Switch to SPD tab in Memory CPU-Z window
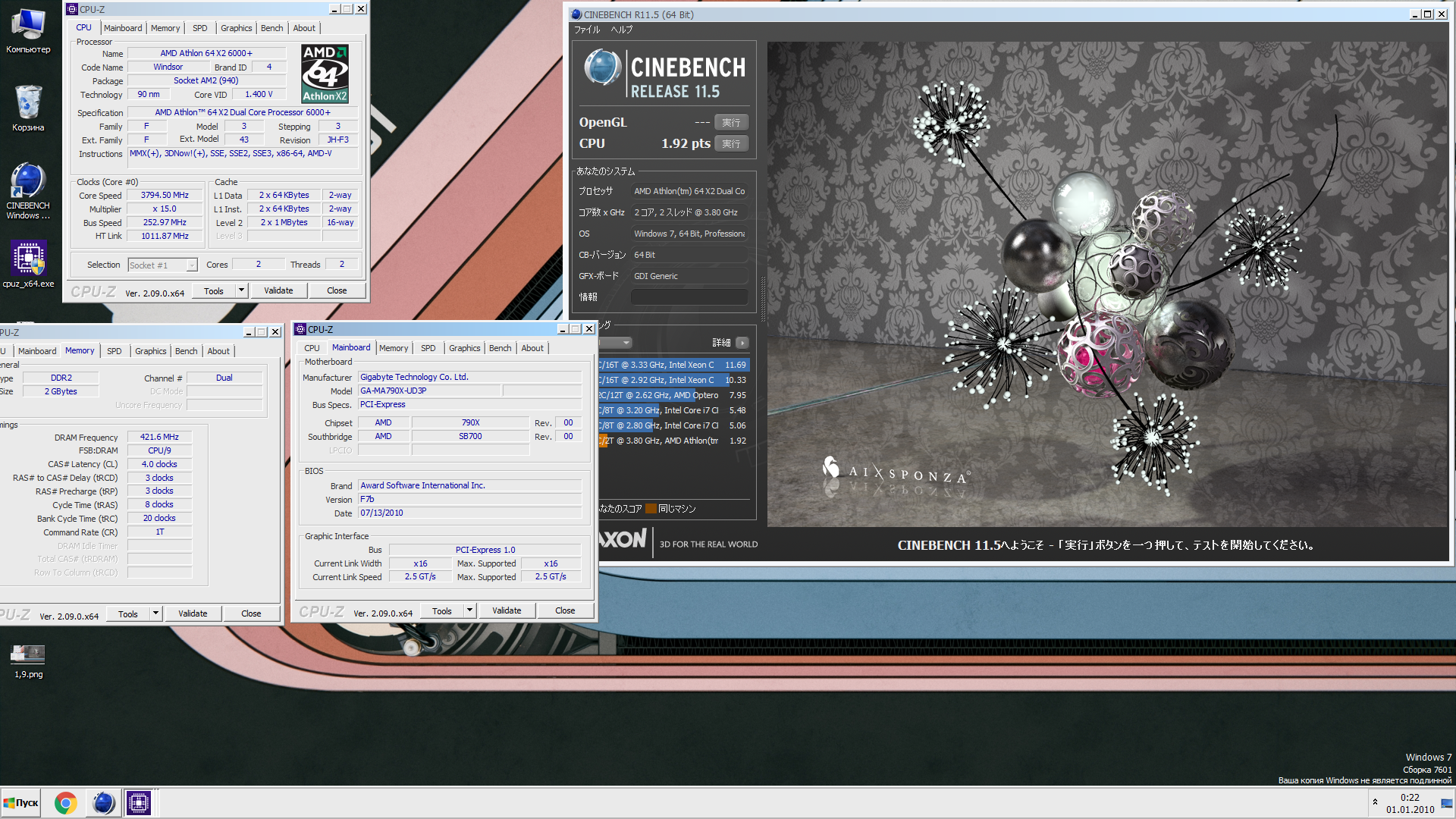 [x=114, y=351]
